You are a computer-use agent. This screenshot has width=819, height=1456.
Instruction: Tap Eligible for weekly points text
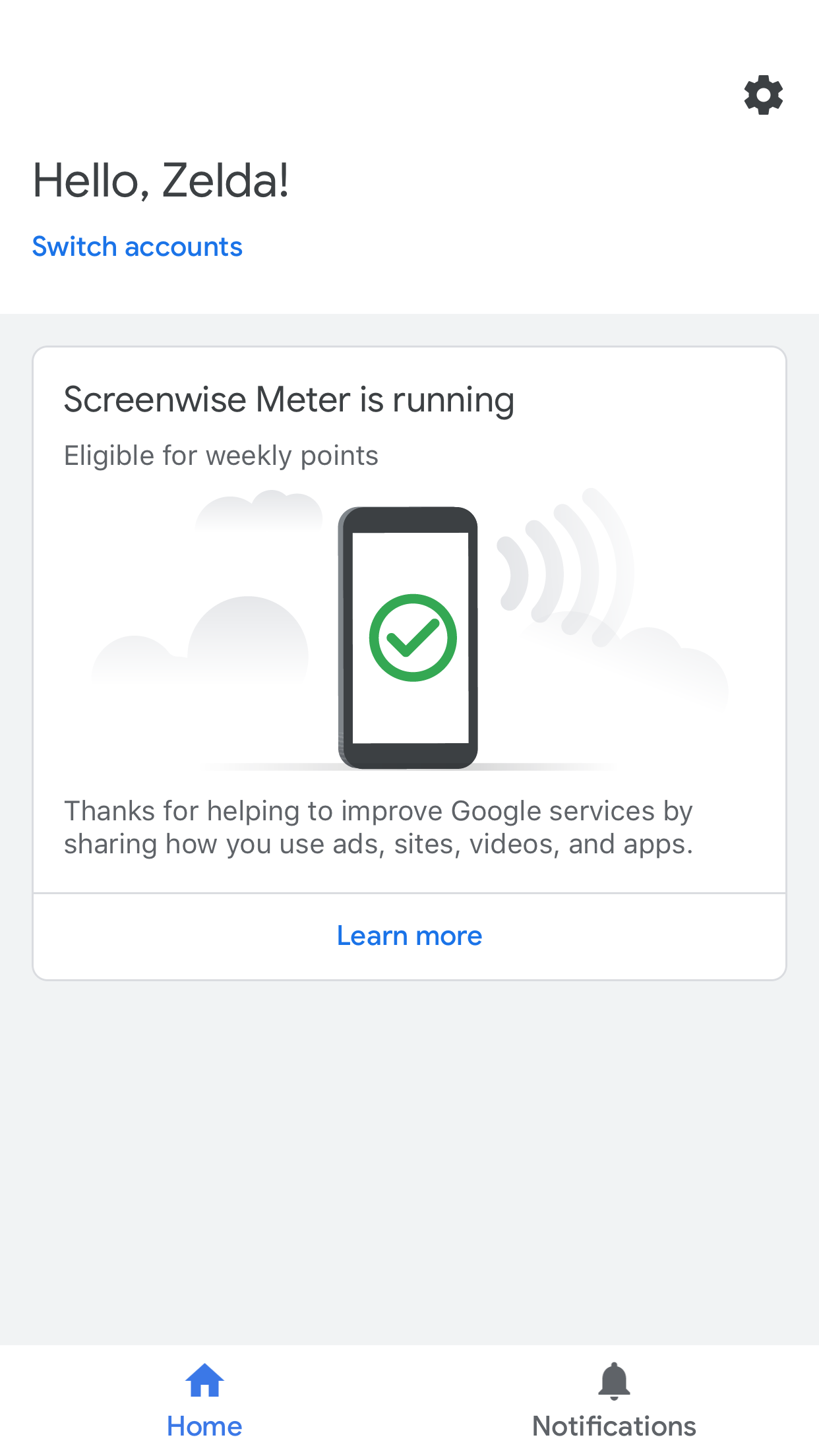(x=221, y=456)
